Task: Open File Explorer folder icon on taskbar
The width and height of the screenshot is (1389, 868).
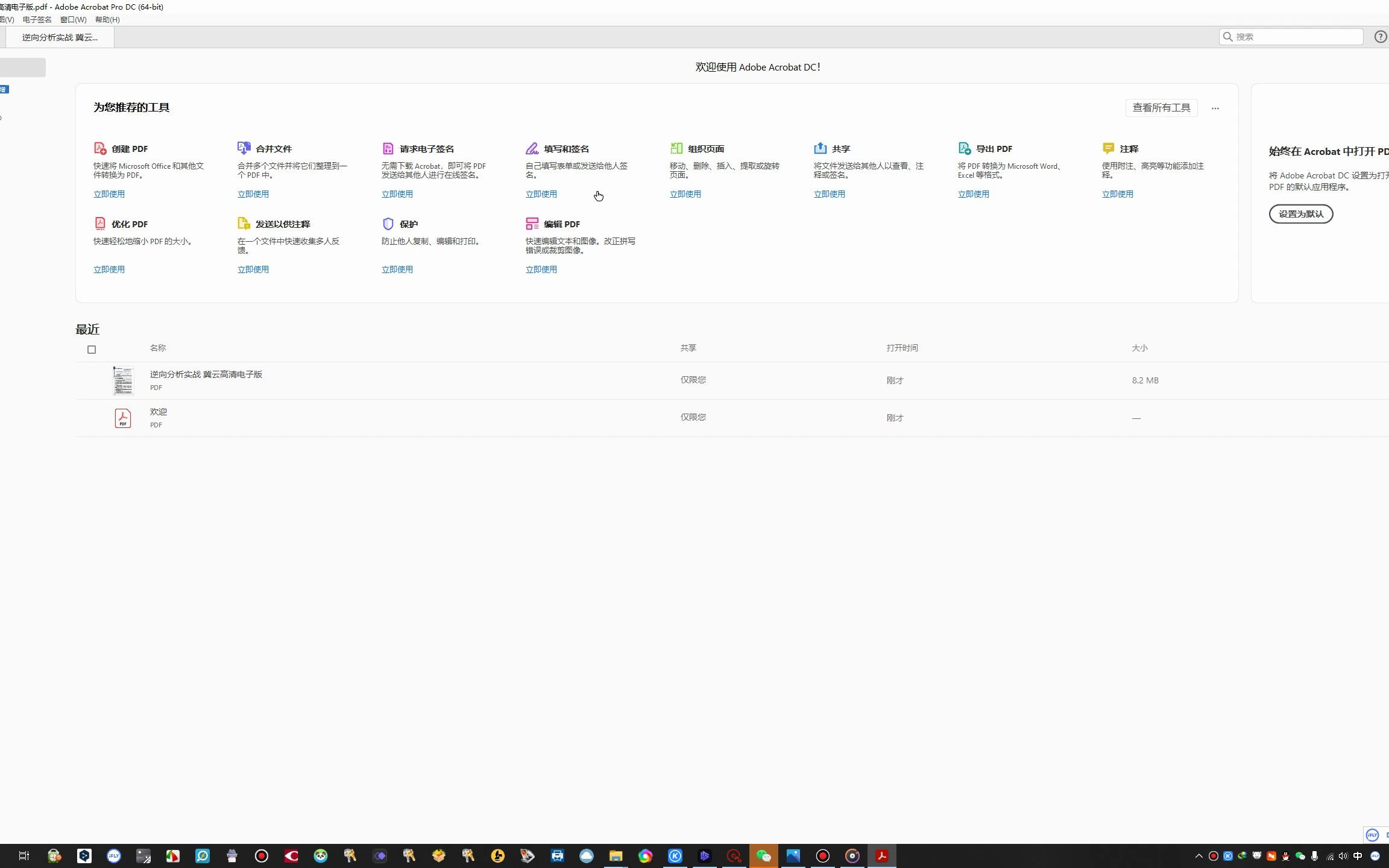Action: [616, 856]
